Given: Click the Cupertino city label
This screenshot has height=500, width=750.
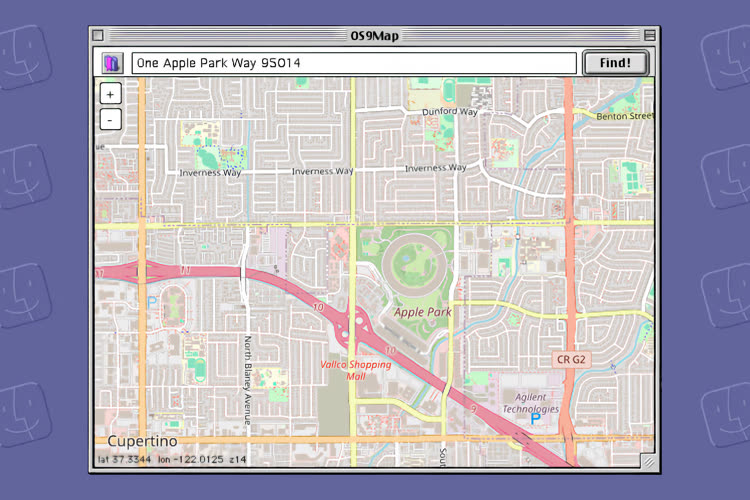Looking at the screenshot, I should point(142,441).
